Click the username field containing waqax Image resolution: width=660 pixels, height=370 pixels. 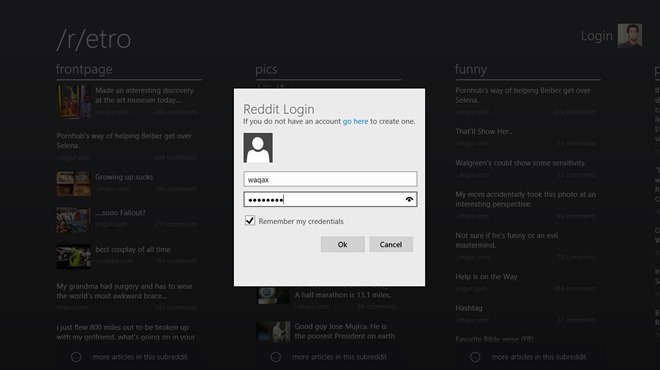point(330,179)
